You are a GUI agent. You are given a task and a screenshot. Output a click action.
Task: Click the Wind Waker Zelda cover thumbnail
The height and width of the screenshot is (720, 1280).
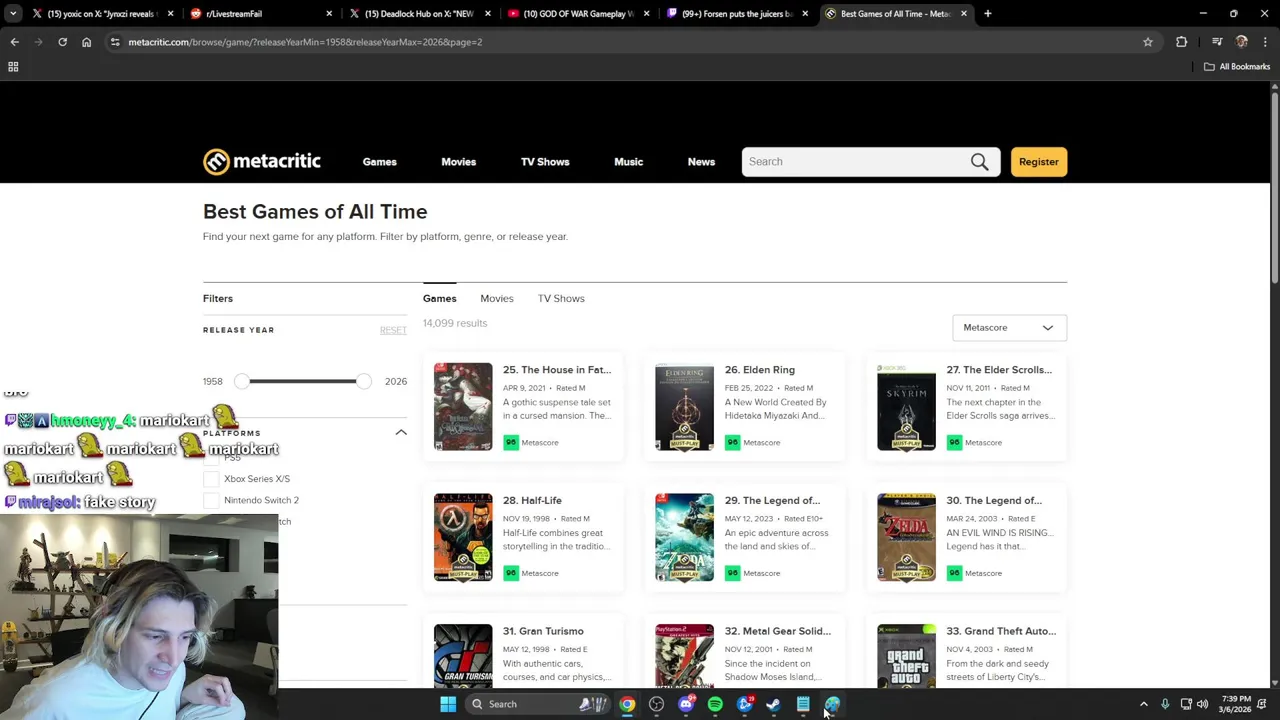point(906,538)
